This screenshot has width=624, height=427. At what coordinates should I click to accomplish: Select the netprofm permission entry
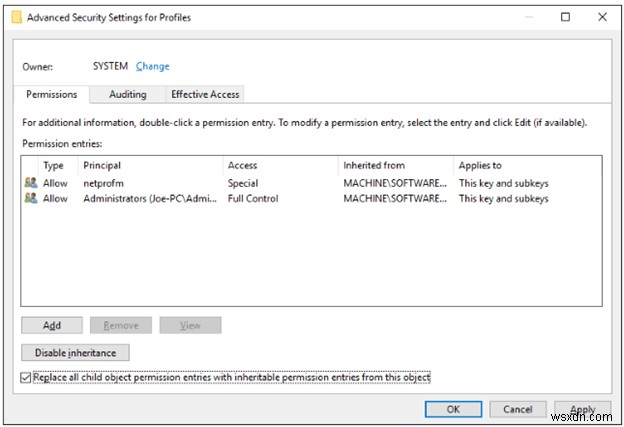pos(104,183)
